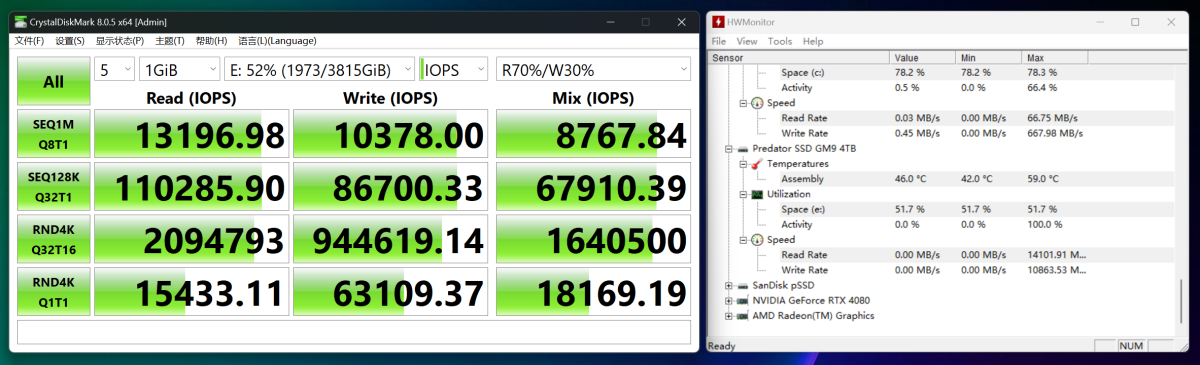Open the R70%/W30% mix ratio dropdown
The width and height of the screenshot is (1200, 365).
(594, 69)
